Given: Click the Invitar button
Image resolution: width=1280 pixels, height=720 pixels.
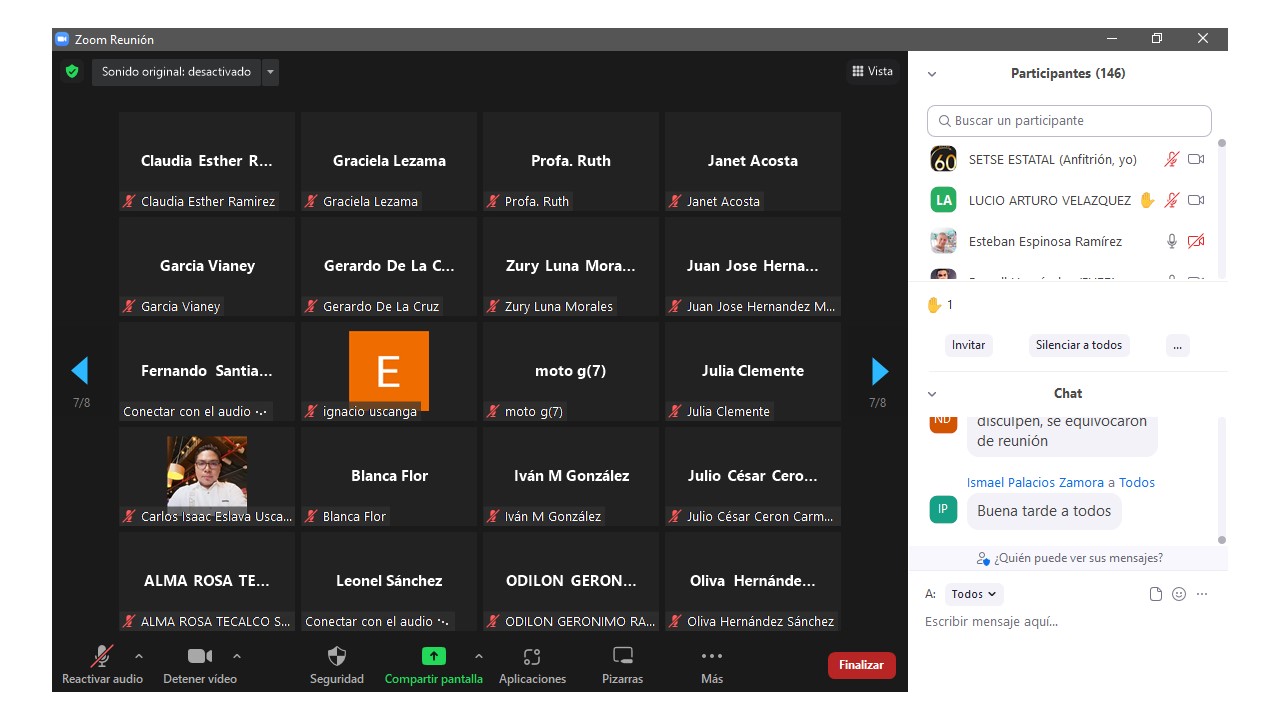Looking at the screenshot, I should (968, 345).
